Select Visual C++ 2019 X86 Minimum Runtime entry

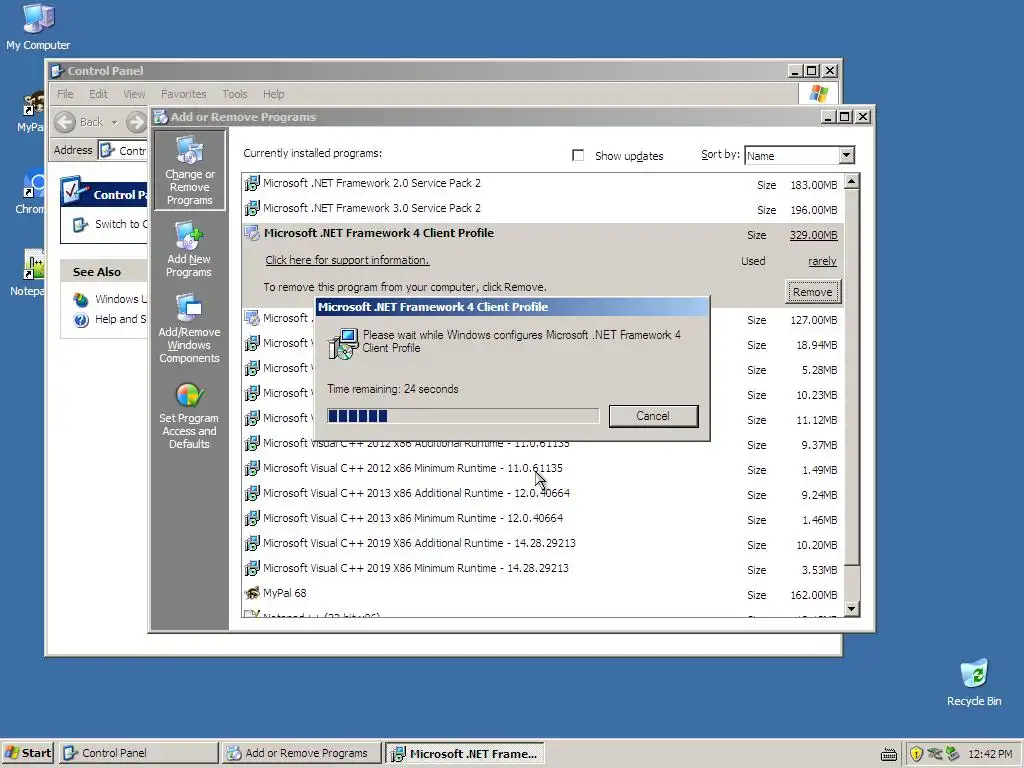click(542, 569)
